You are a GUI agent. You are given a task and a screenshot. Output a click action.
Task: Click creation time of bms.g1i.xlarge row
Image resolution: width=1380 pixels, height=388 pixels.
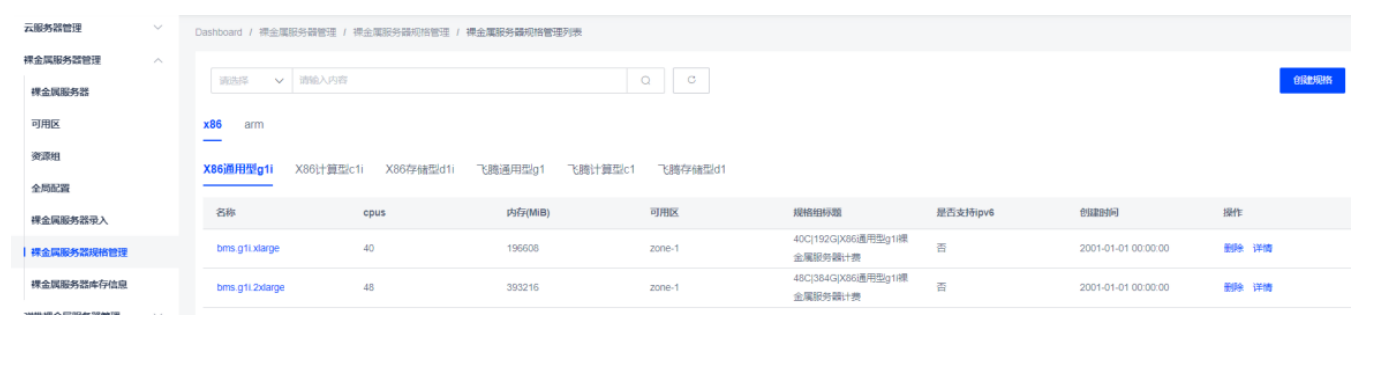click(x=1124, y=248)
